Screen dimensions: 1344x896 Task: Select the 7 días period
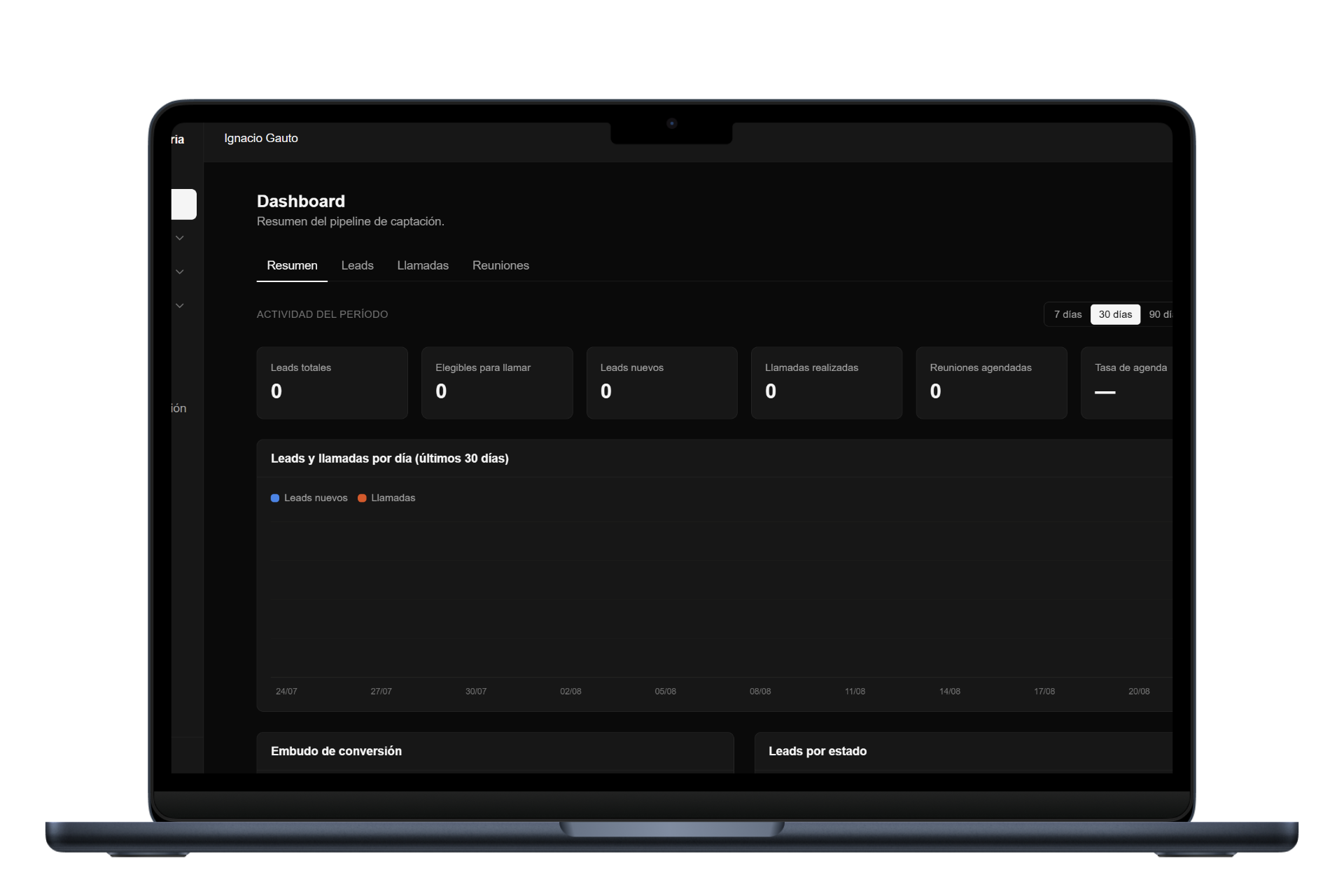(x=1067, y=314)
